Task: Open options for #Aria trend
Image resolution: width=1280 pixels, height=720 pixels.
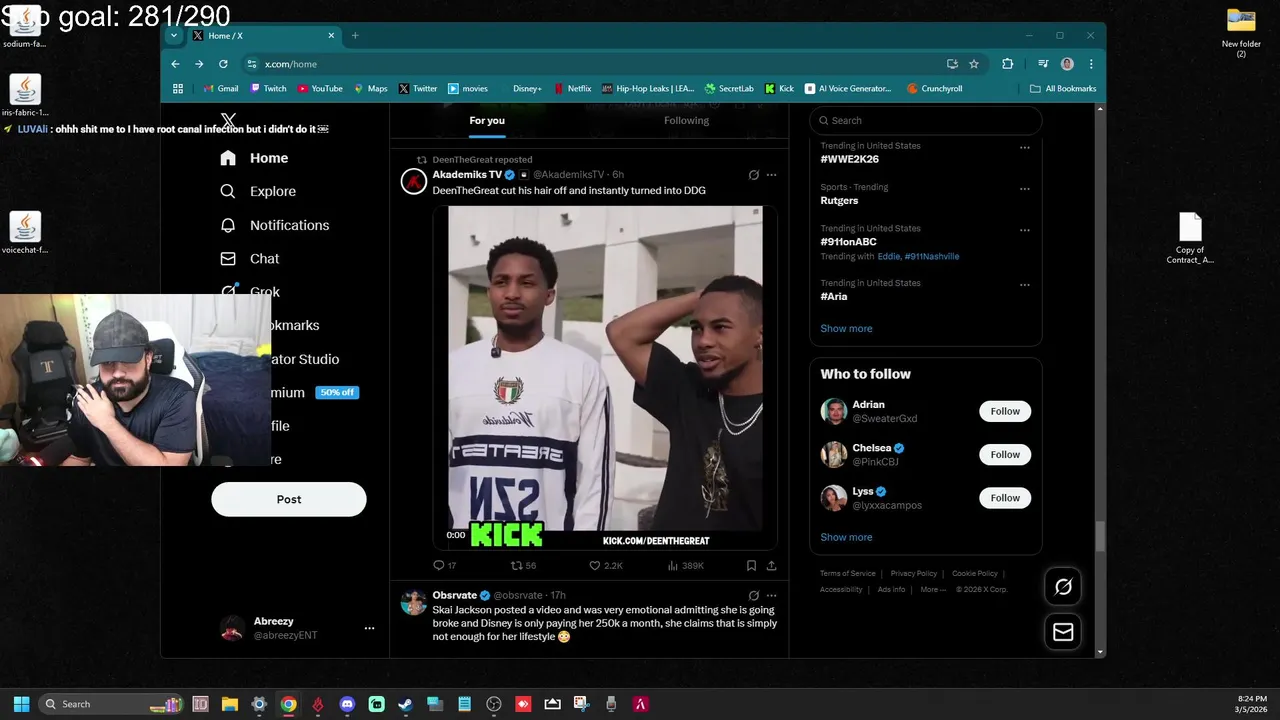Action: [1024, 284]
